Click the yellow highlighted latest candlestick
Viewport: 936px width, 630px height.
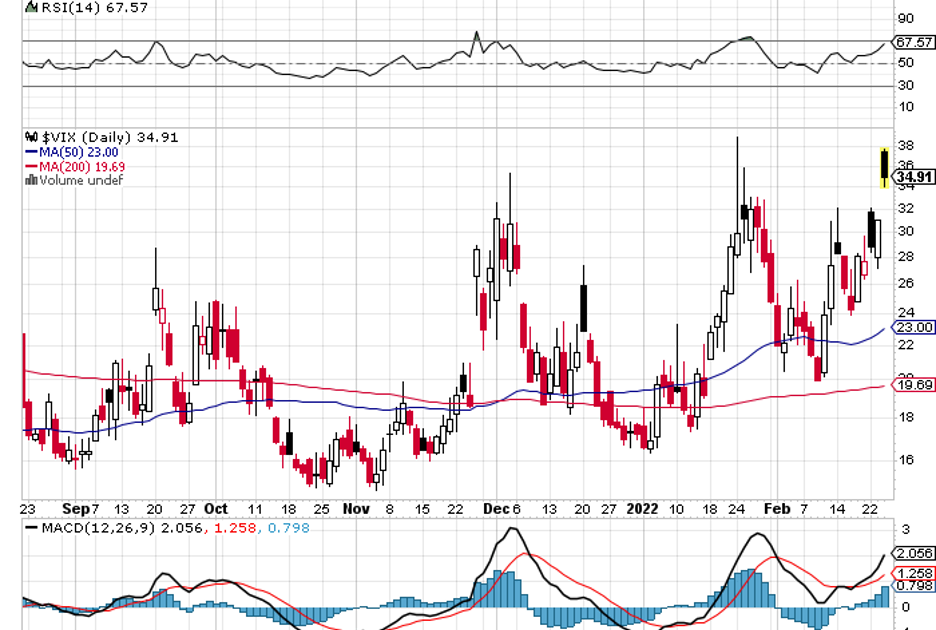(884, 167)
